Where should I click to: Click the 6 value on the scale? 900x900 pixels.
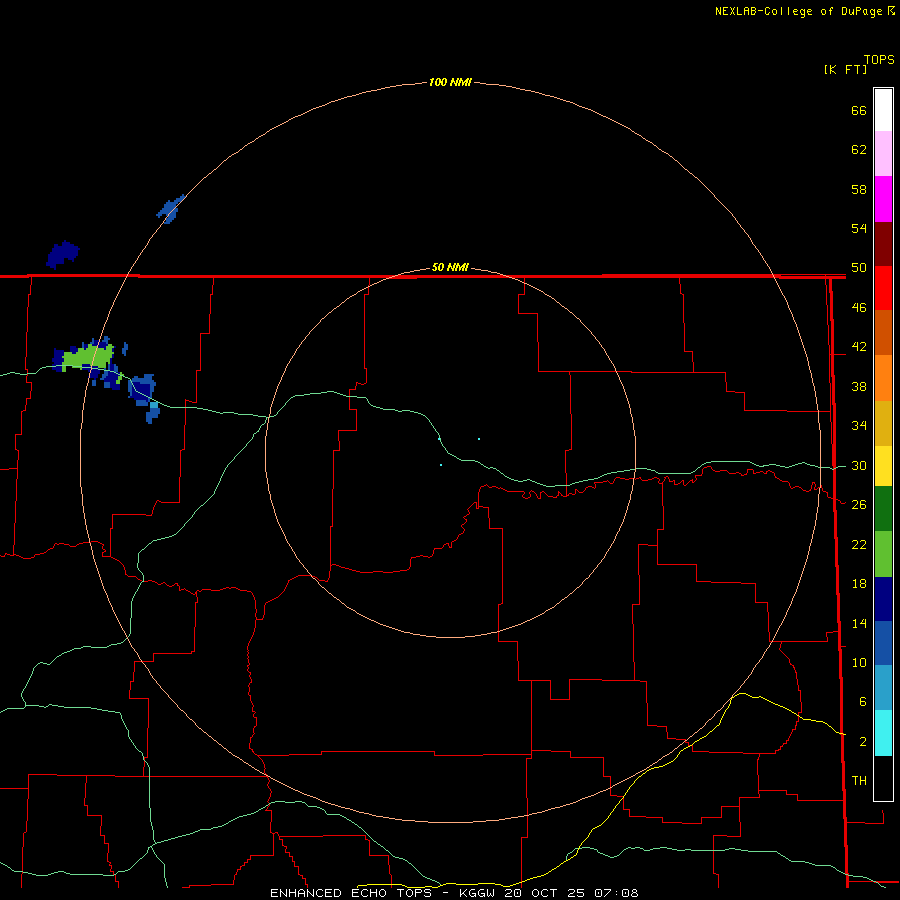862,702
